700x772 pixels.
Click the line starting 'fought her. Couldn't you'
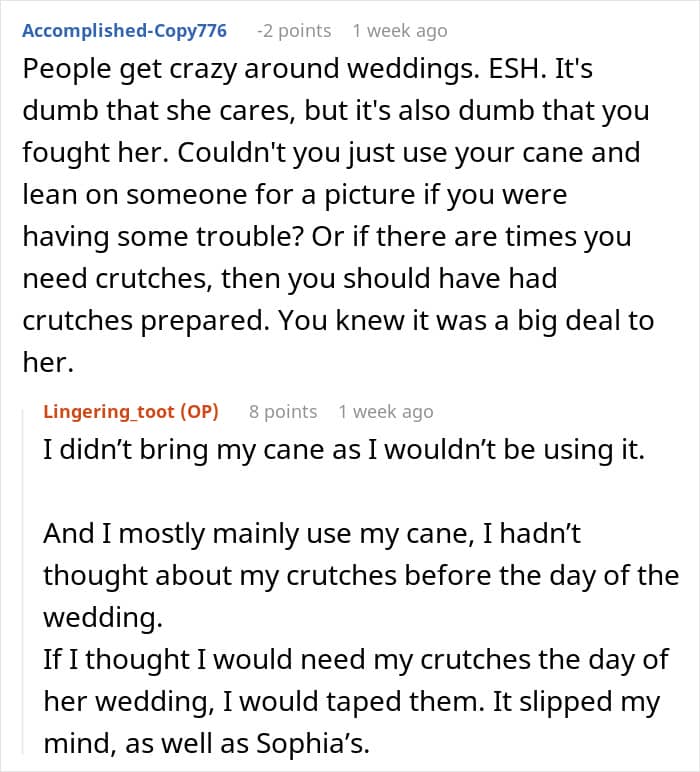pyautogui.click(x=331, y=153)
